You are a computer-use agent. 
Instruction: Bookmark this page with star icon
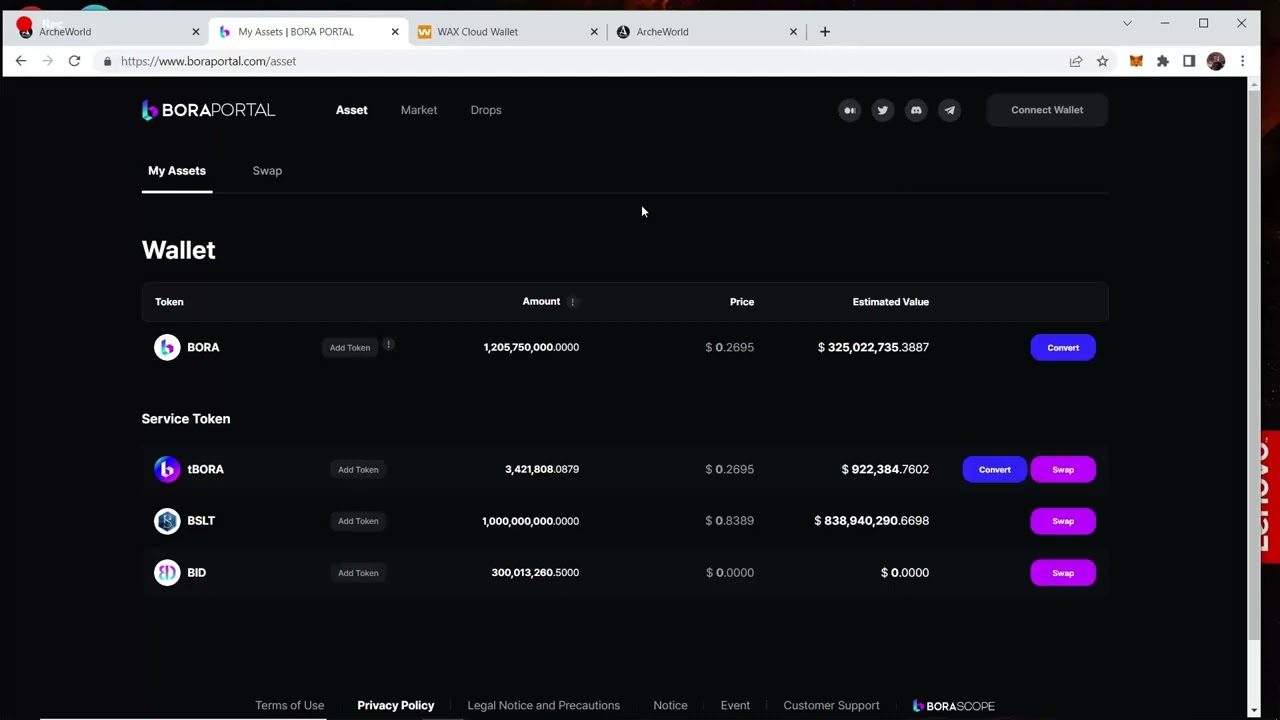[x=1102, y=61]
